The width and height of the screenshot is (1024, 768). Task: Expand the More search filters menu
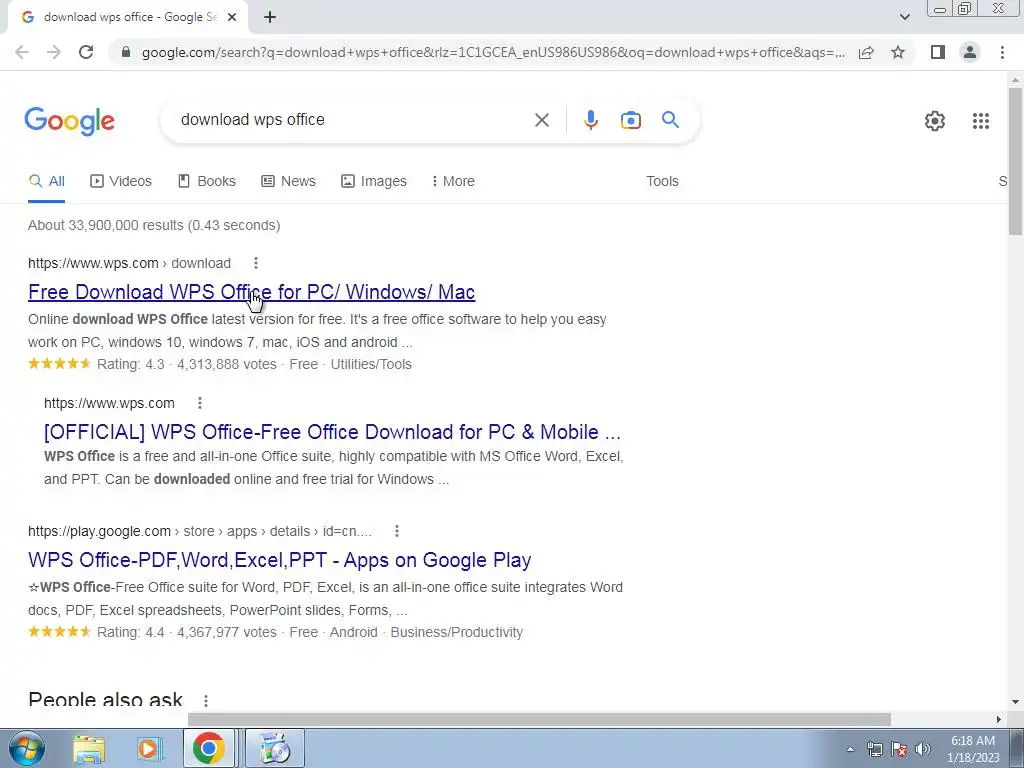pos(453,181)
